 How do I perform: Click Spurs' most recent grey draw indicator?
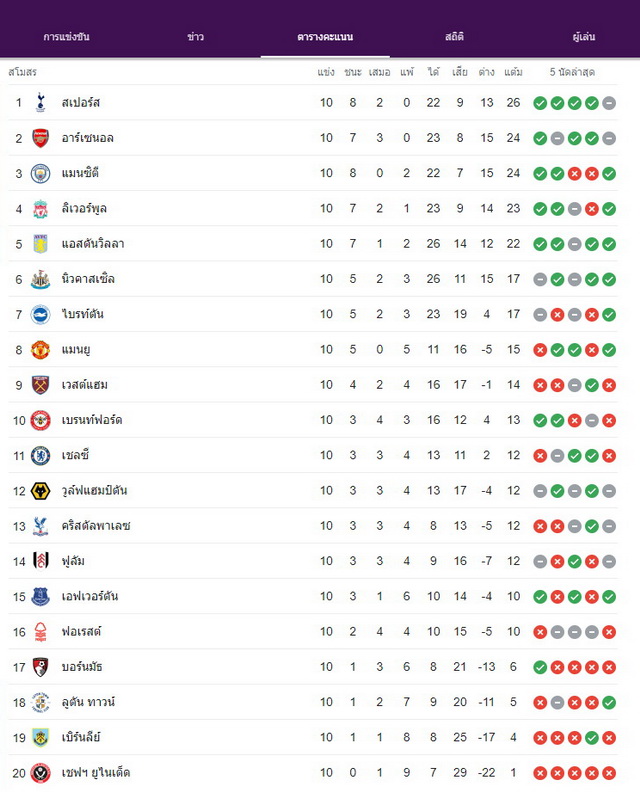609,103
